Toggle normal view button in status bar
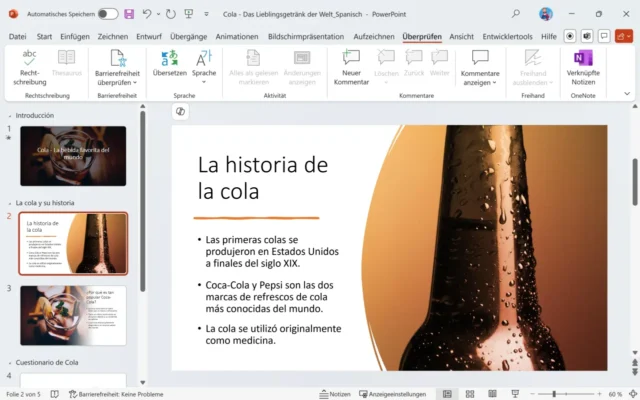The image size is (640, 400). click(447, 394)
